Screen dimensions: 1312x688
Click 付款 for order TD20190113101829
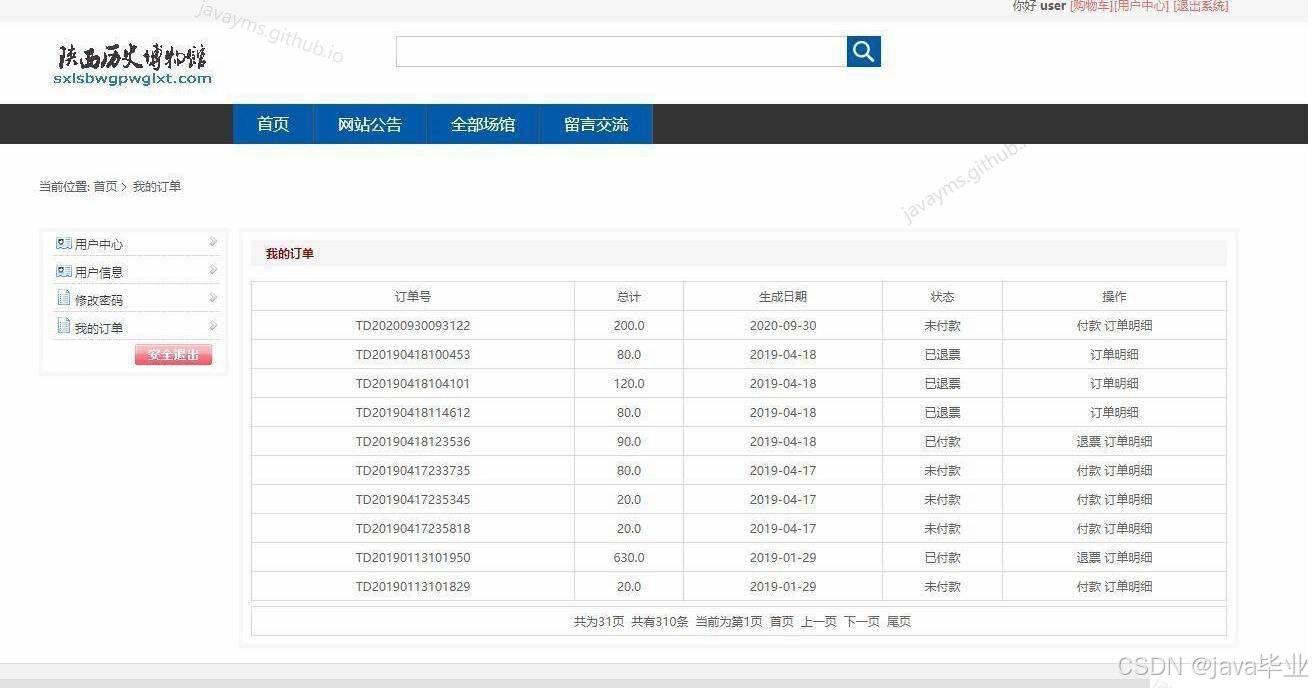(1088, 587)
